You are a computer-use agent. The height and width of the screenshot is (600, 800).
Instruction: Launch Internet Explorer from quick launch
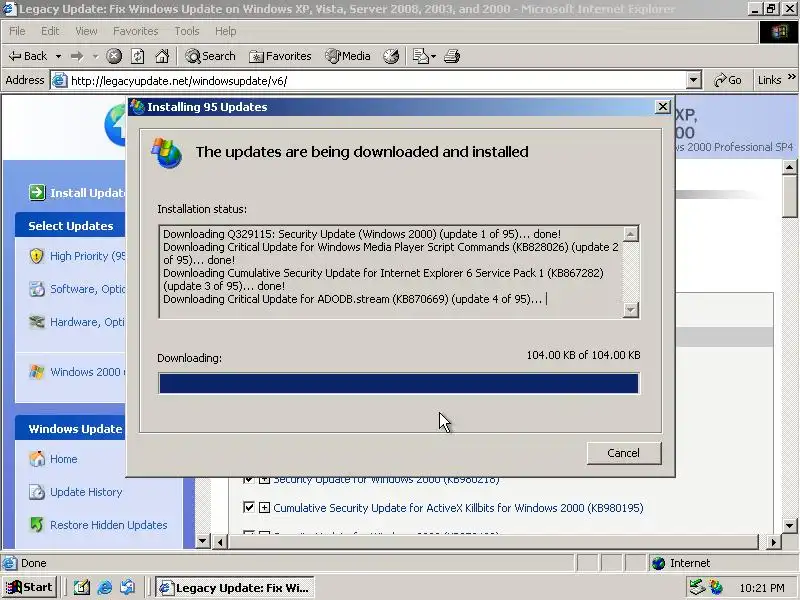pos(105,588)
